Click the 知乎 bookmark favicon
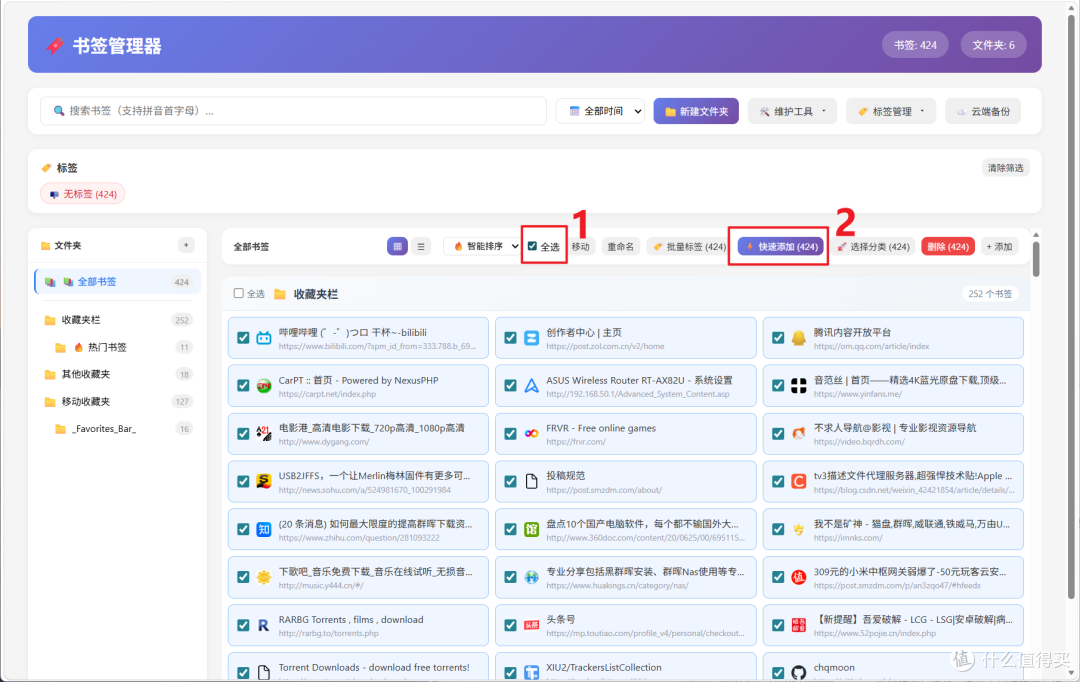This screenshot has height=682, width=1080. point(264,529)
